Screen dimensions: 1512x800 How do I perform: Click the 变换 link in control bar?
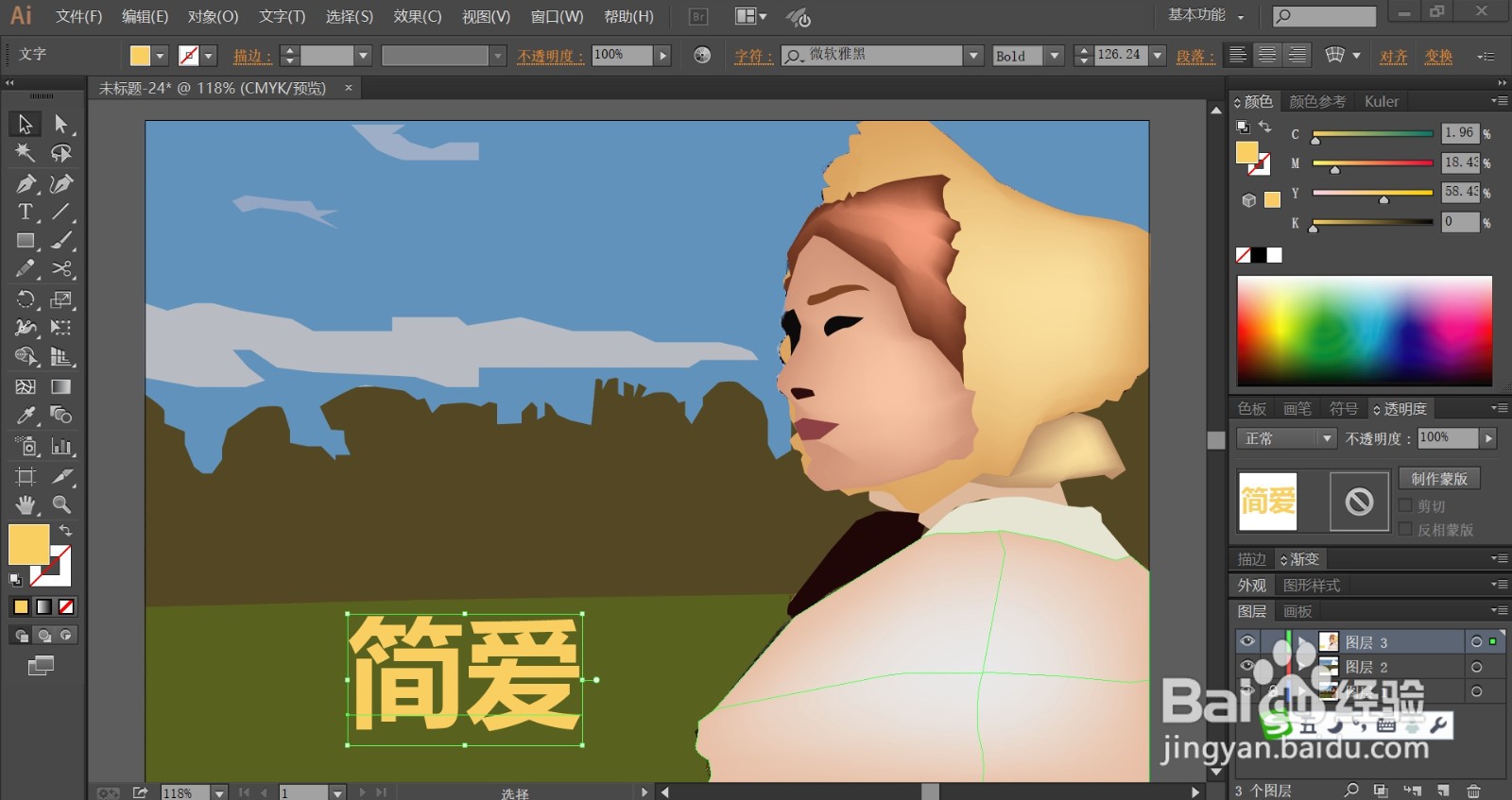tap(1438, 56)
